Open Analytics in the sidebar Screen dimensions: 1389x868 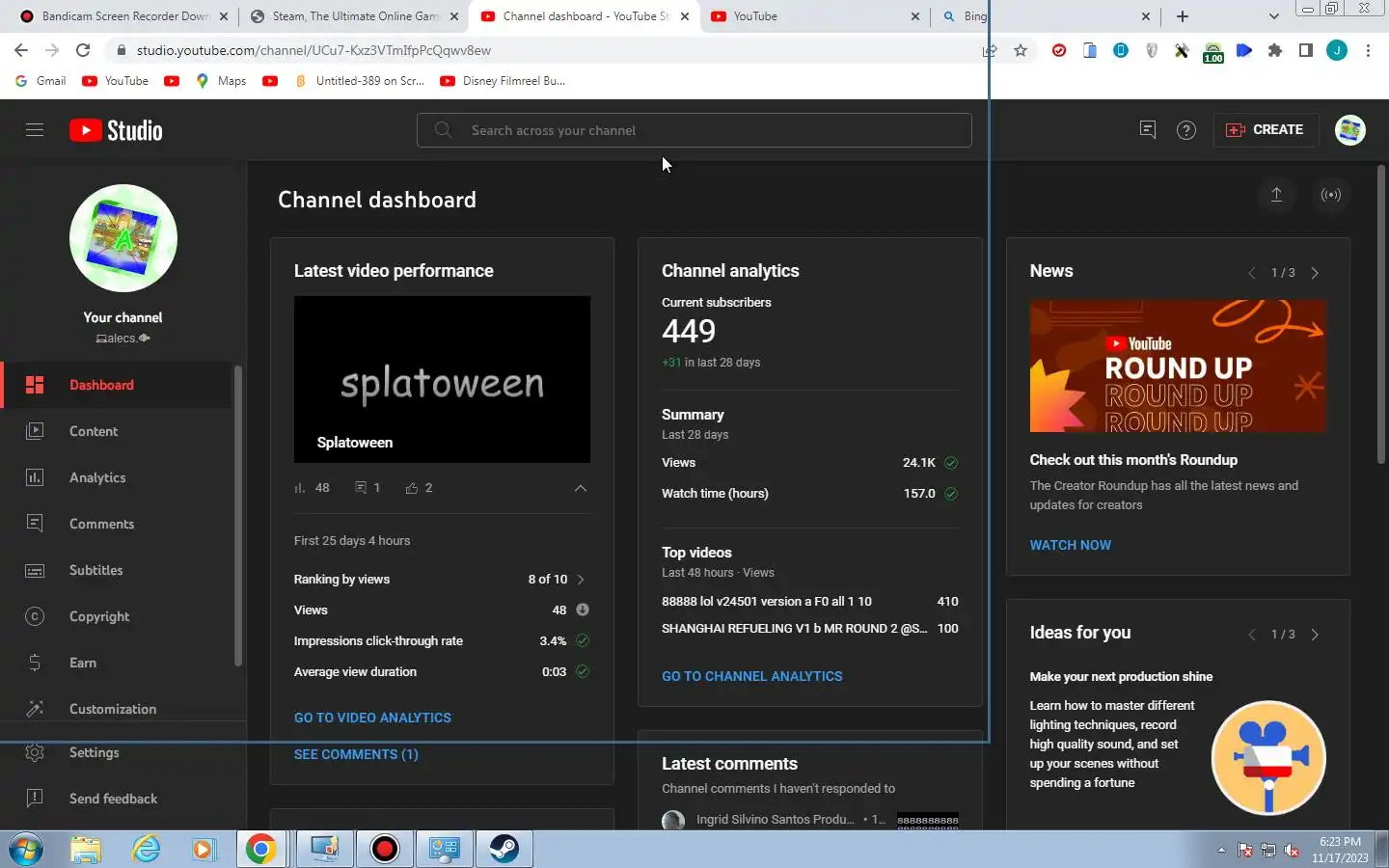(118, 477)
